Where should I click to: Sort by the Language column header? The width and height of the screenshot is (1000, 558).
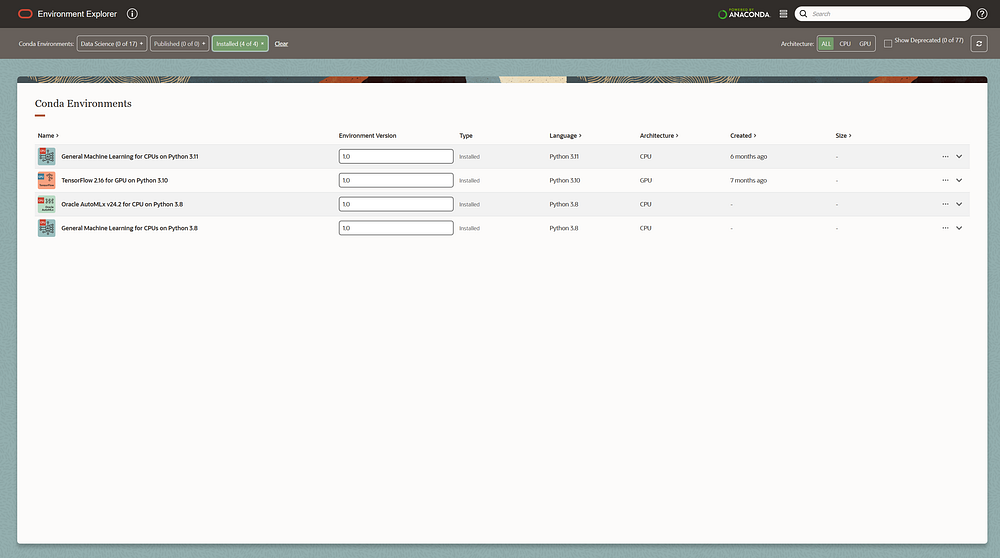565,135
